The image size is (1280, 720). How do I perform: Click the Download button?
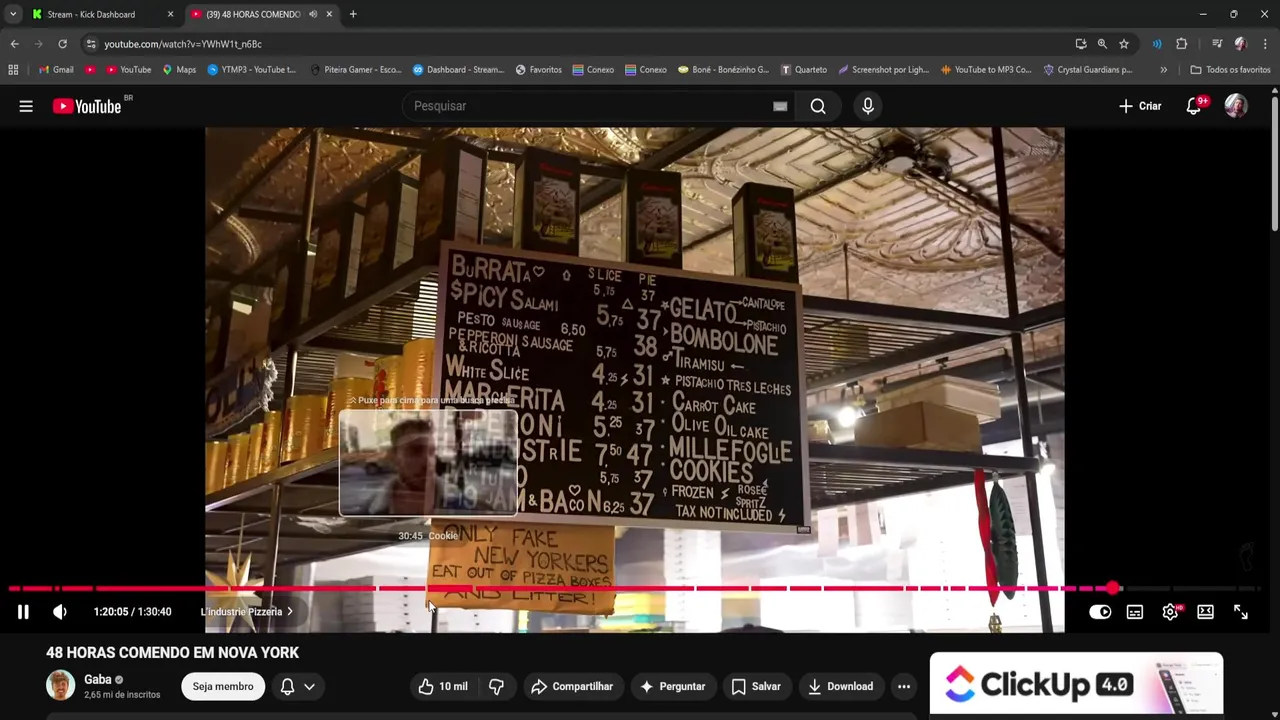[x=841, y=686]
